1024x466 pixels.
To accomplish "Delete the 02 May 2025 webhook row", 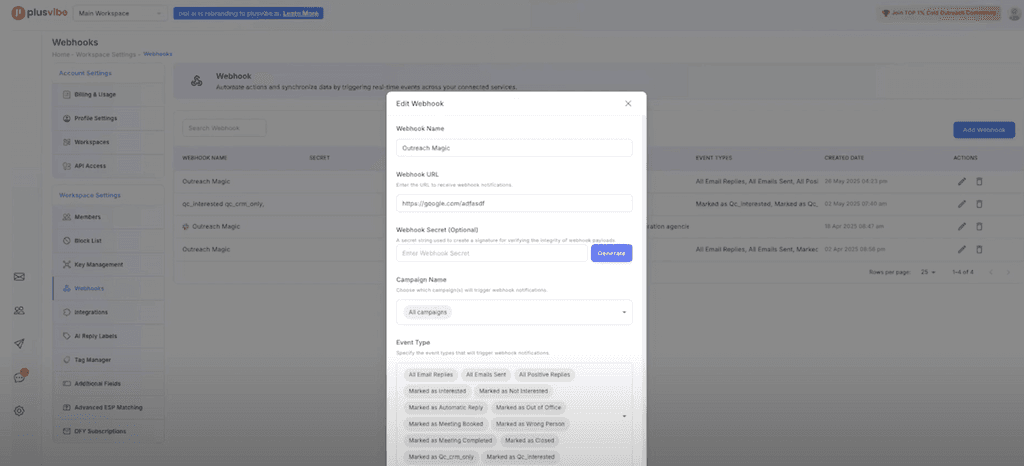I will [979, 204].
